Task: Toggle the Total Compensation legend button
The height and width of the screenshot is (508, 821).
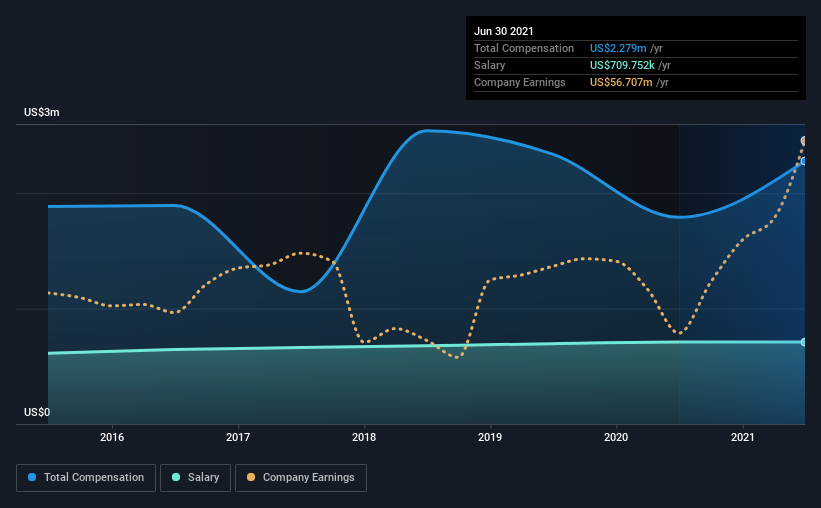Action: pos(86,478)
